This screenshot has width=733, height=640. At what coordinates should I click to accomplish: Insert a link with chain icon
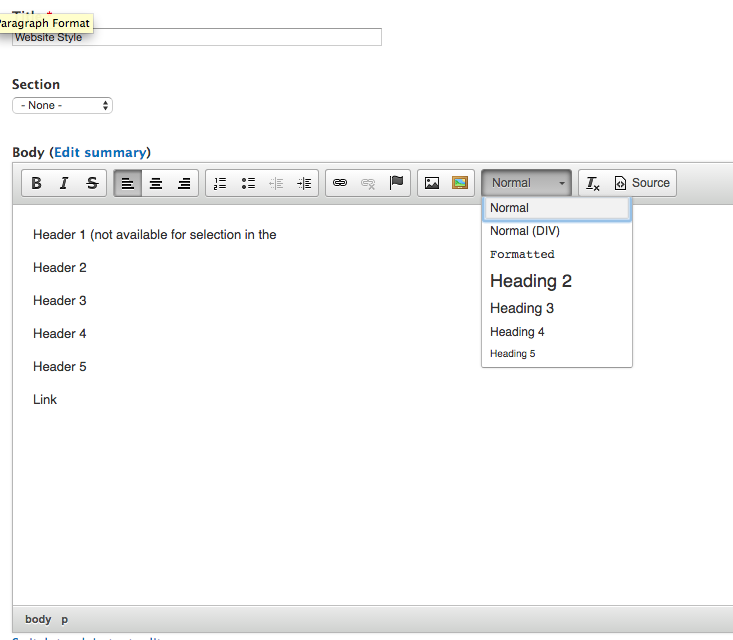340,183
